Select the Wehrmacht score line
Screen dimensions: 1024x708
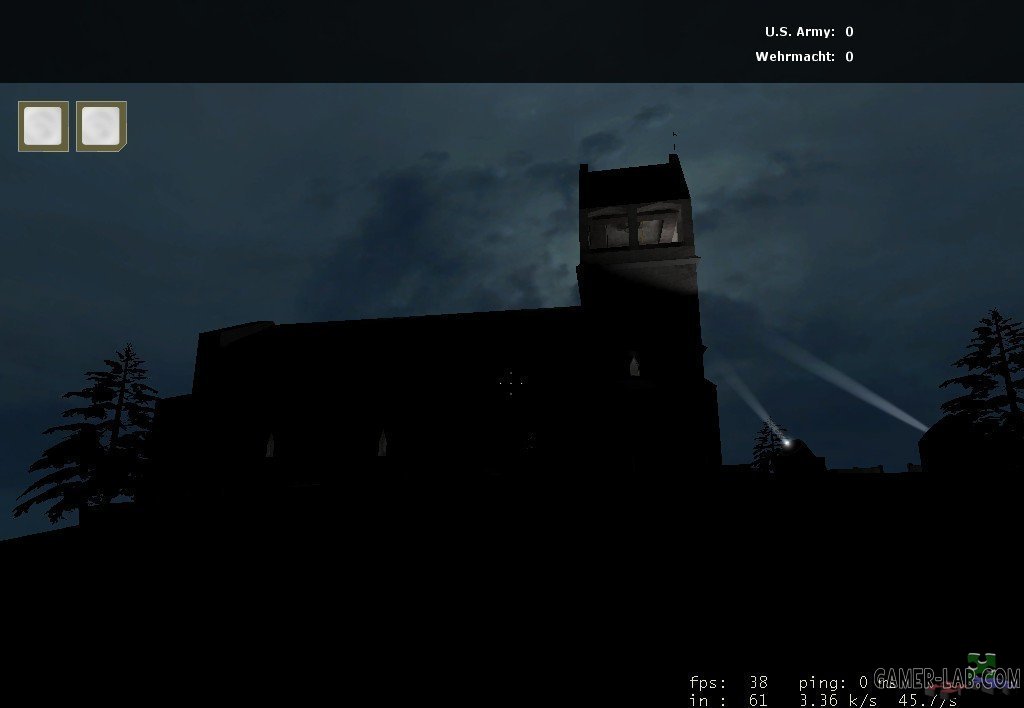click(x=805, y=56)
